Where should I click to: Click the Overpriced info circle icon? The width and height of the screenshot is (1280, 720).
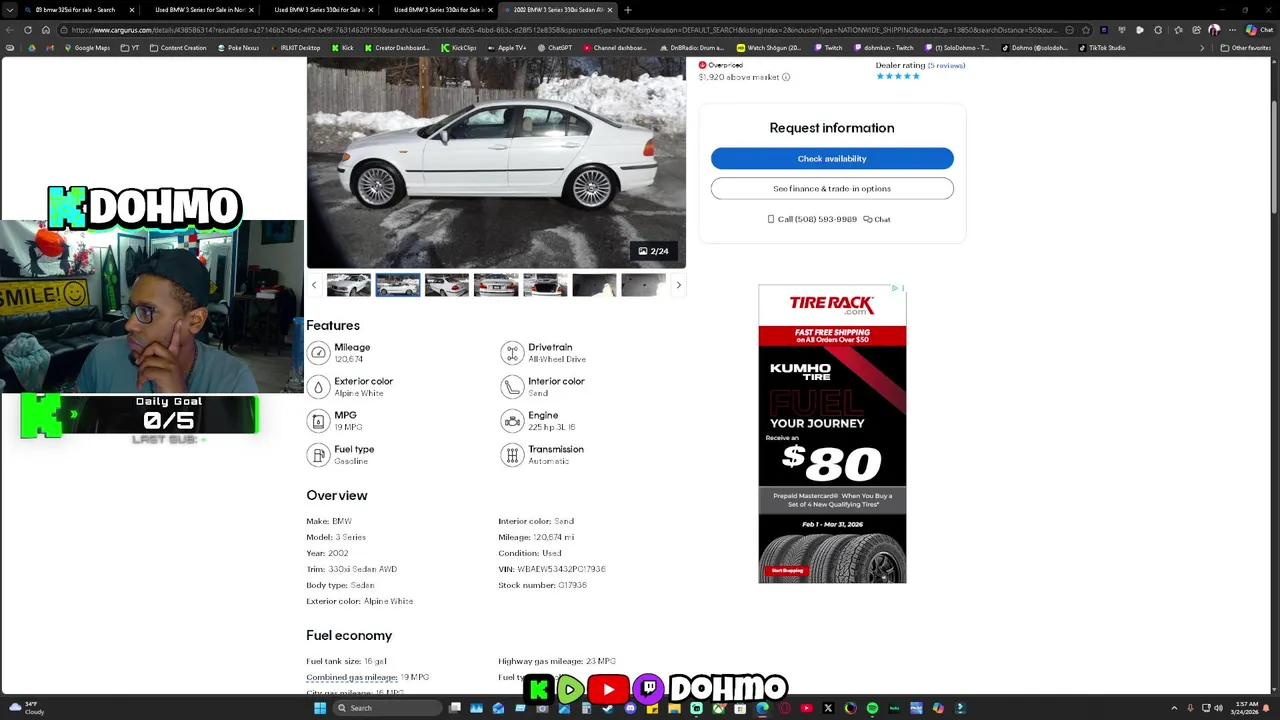(x=786, y=77)
